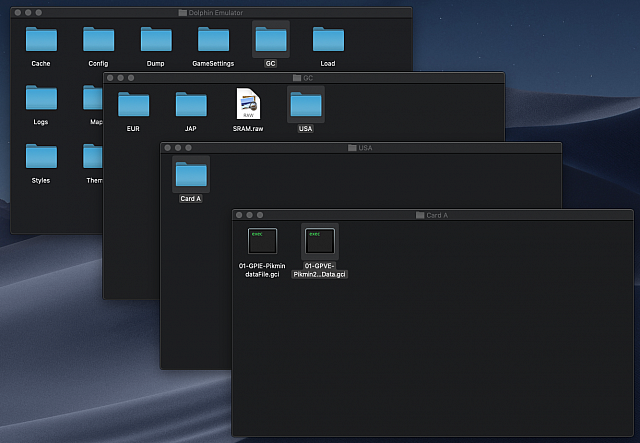Click the USA window title bar text
The image size is (640, 443).
pyautogui.click(x=365, y=147)
